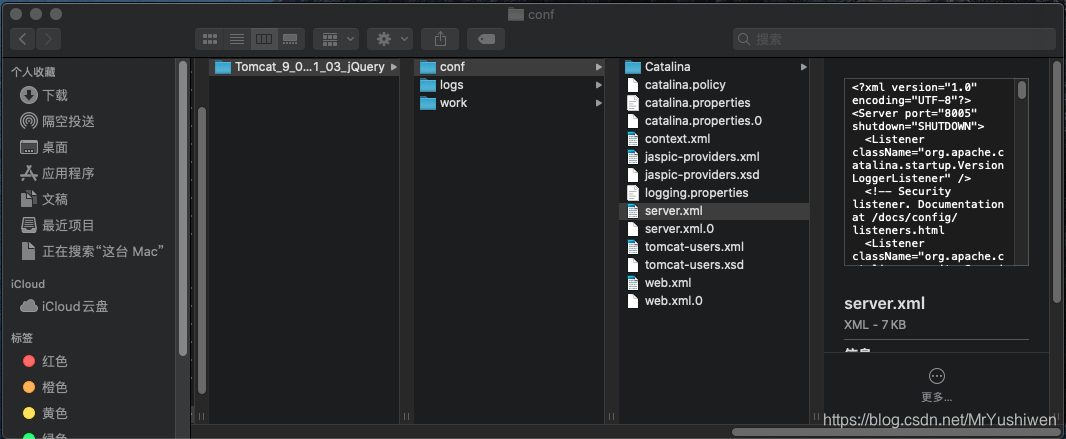Select the tomcat-users.xml file
This screenshot has height=439, width=1066.
tap(714, 247)
